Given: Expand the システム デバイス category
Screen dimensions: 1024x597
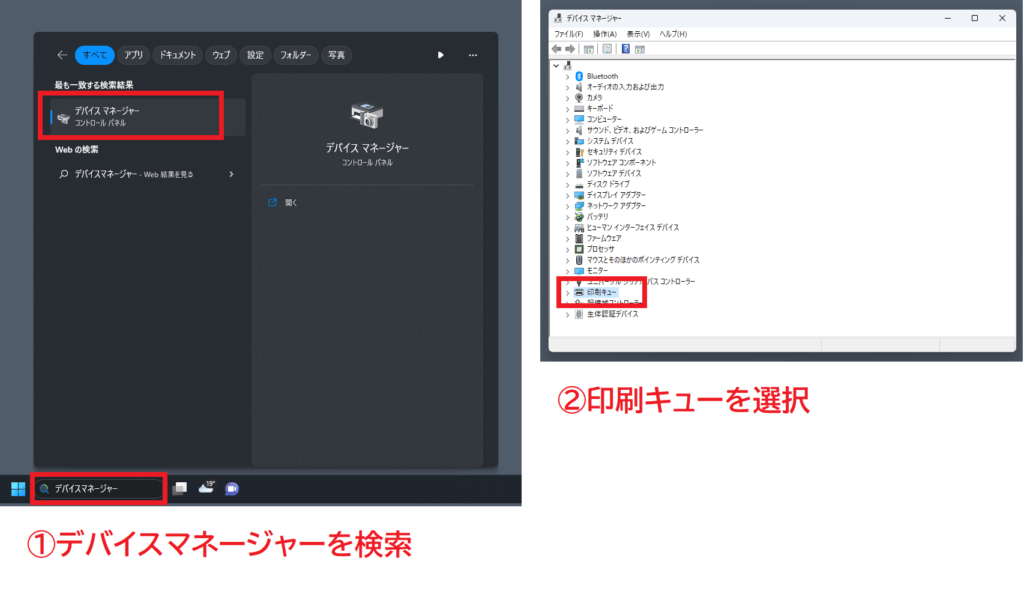Looking at the screenshot, I should (568, 141).
